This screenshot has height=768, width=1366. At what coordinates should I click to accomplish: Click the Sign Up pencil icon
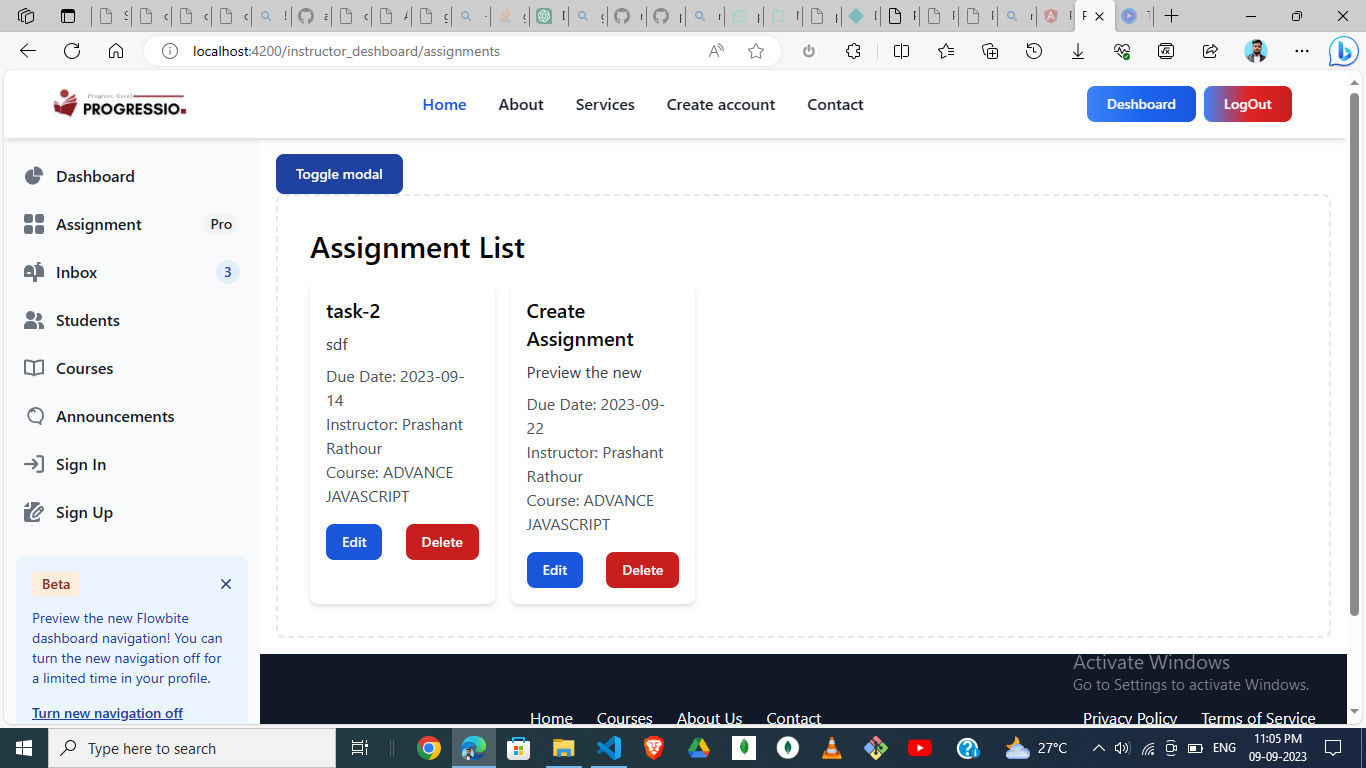pyautogui.click(x=34, y=512)
